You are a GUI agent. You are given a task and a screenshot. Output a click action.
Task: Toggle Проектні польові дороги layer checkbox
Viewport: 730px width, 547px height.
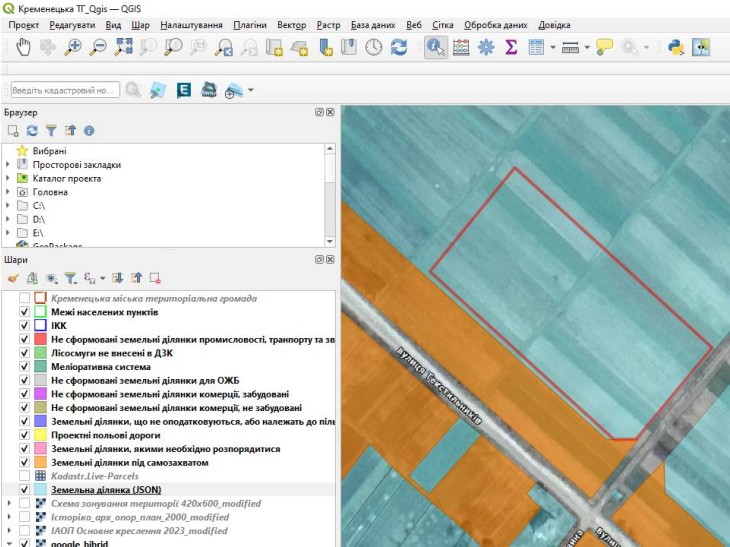coord(24,435)
